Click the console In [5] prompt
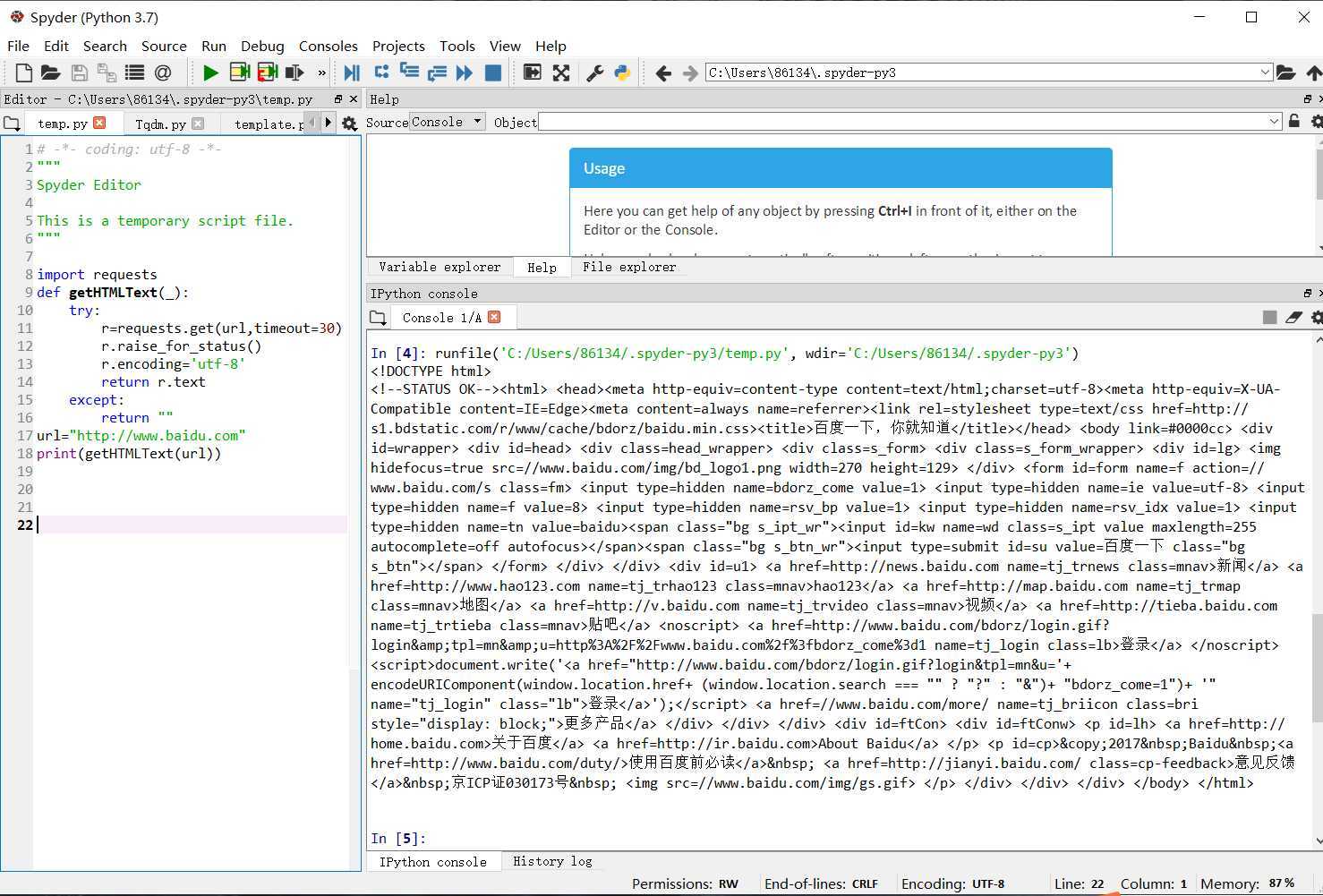Viewport: 1323px width, 896px height. 398,839
